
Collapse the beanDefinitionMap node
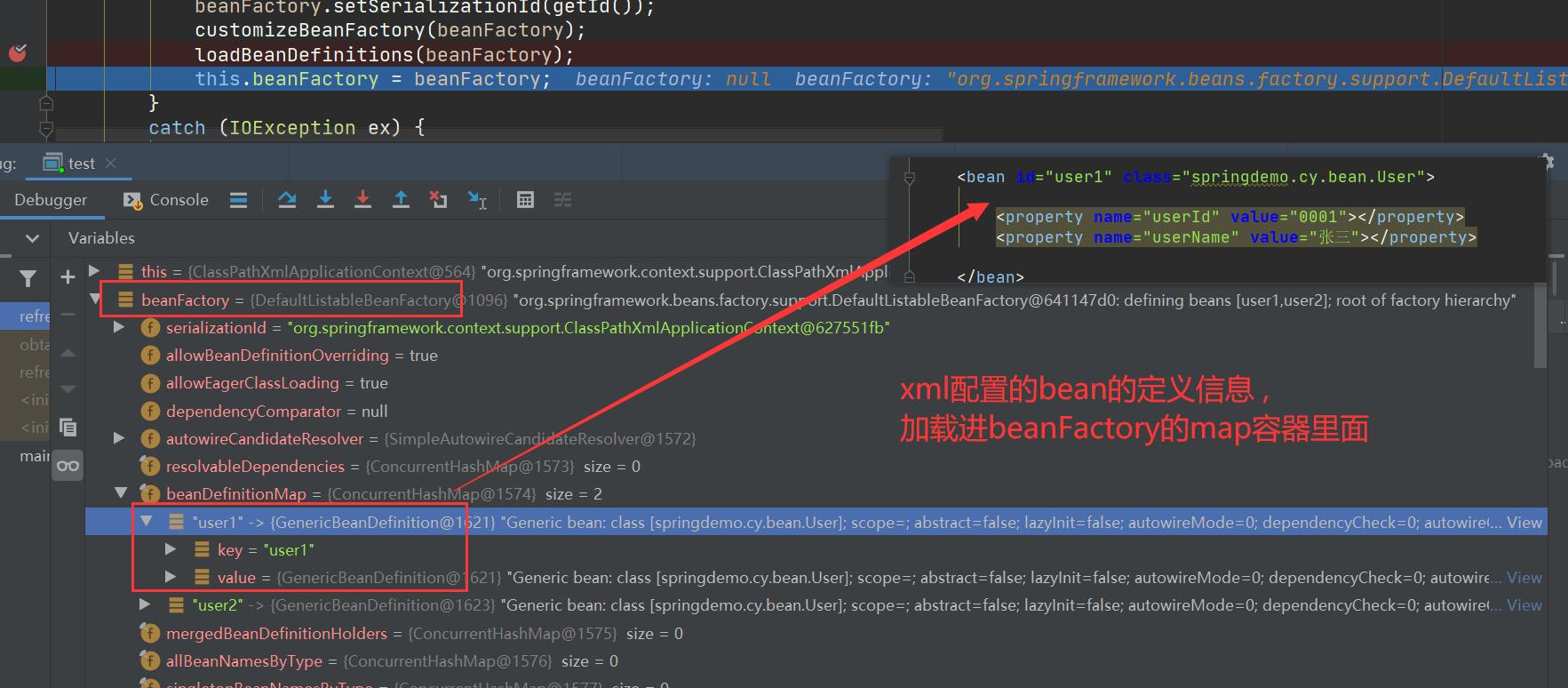[x=119, y=493]
